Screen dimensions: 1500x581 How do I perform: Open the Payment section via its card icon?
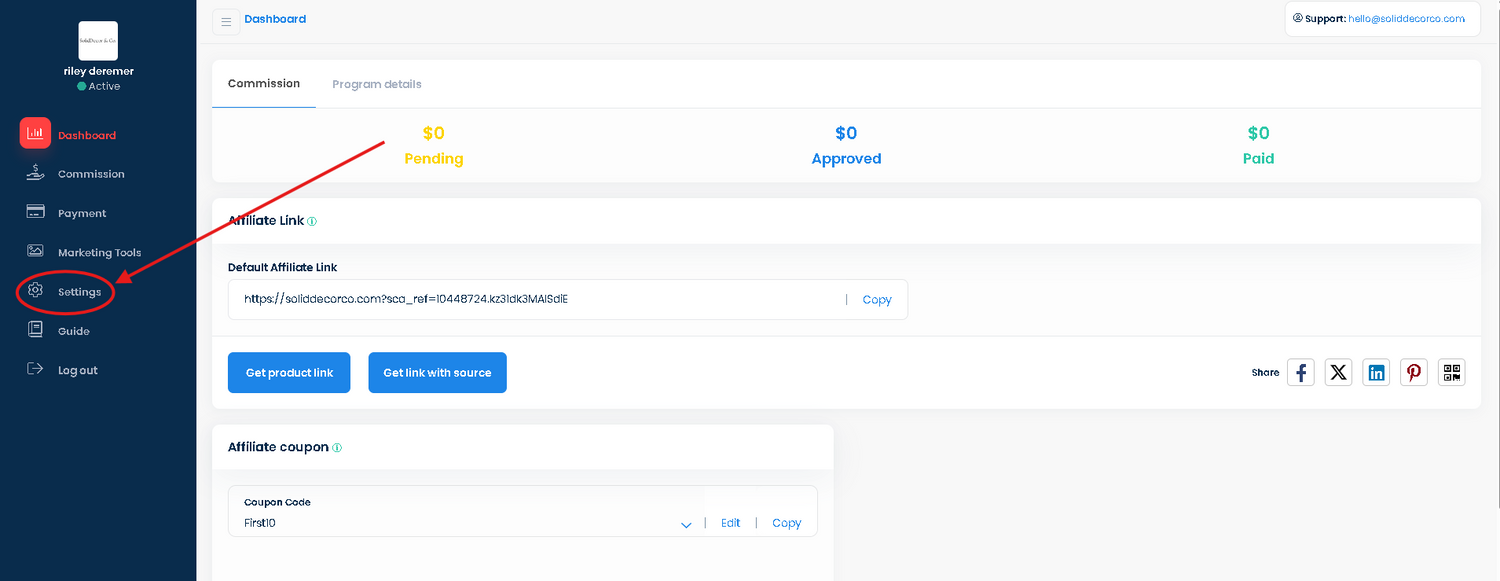click(x=34, y=212)
